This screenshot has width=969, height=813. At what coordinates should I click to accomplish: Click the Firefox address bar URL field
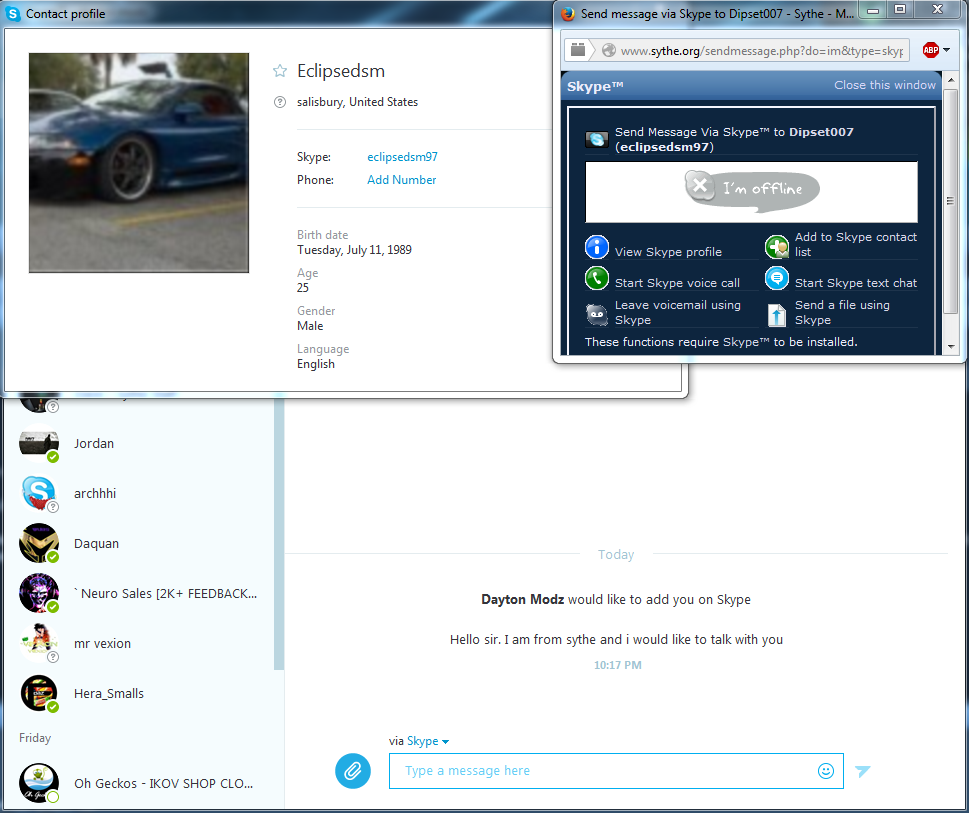(x=761, y=51)
